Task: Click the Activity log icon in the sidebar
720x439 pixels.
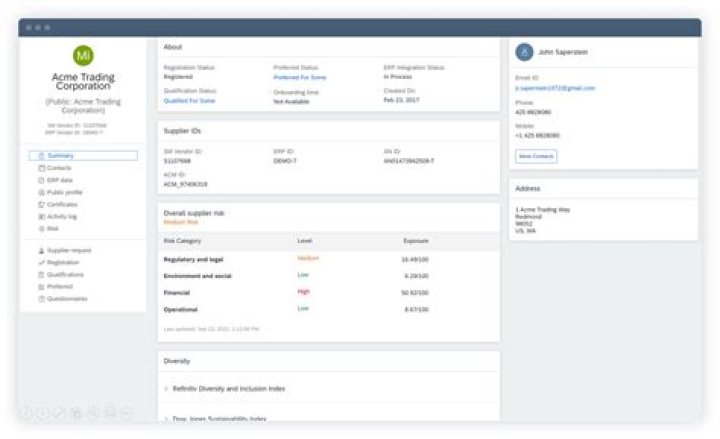Action: pyautogui.click(x=41, y=217)
